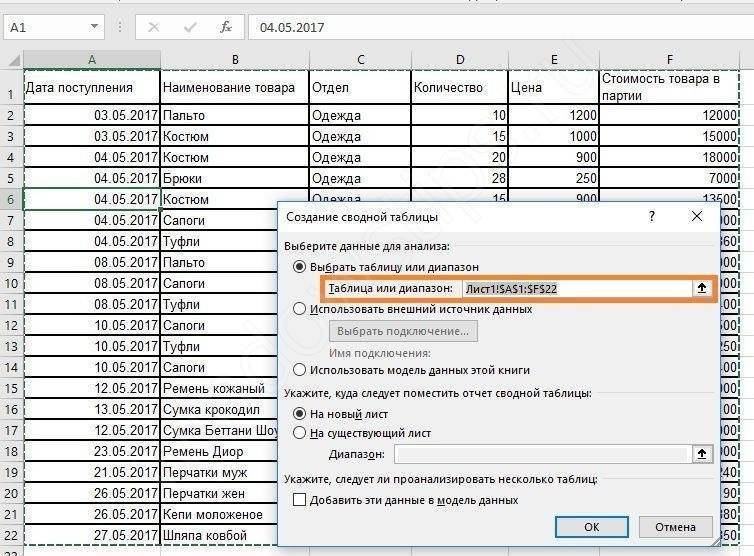Select row 3 header
This screenshot has height=556, width=754.
[11, 136]
